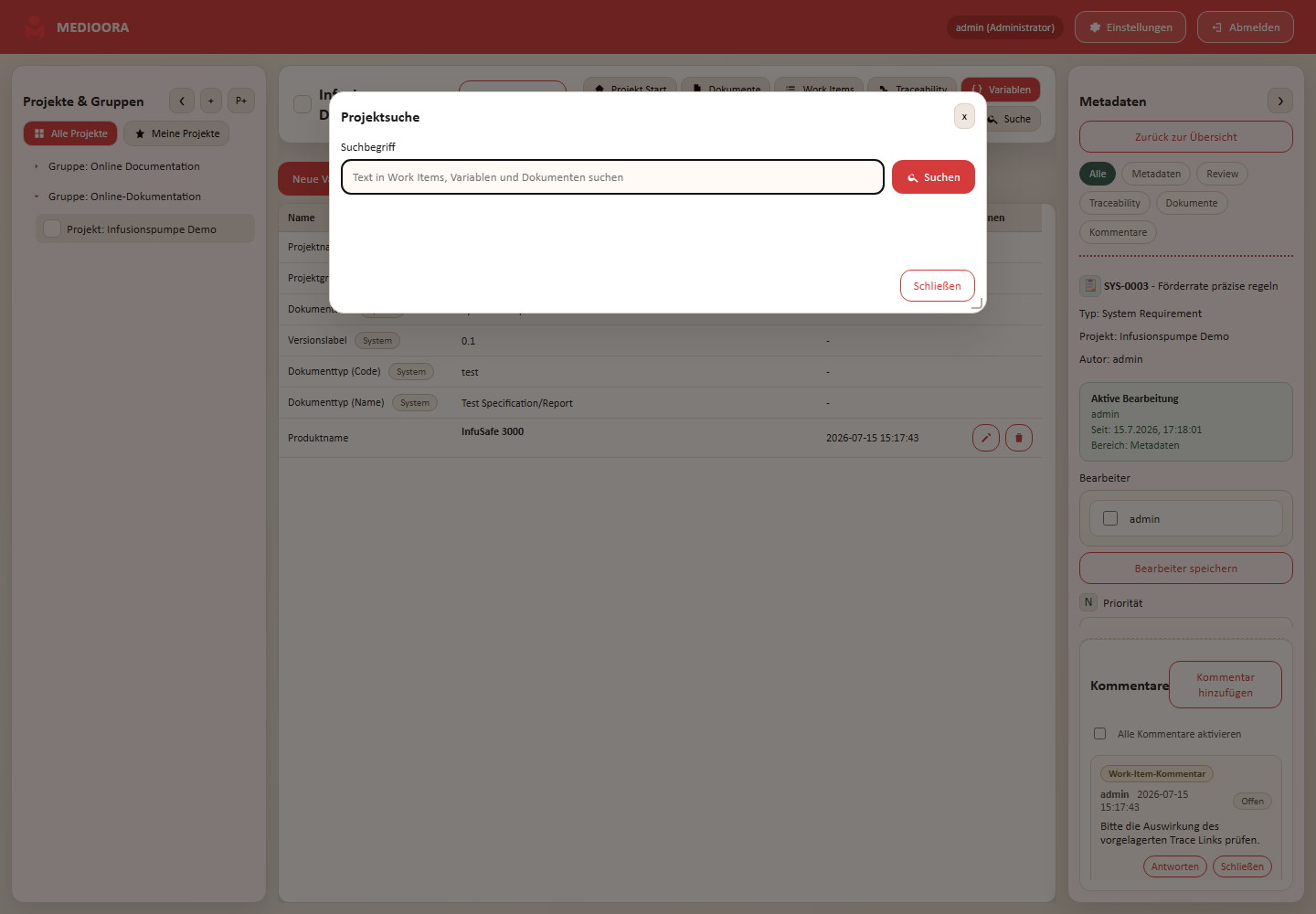Select the Alle filter chip
The width and height of the screenshot is (1316, 914).
1098,174
